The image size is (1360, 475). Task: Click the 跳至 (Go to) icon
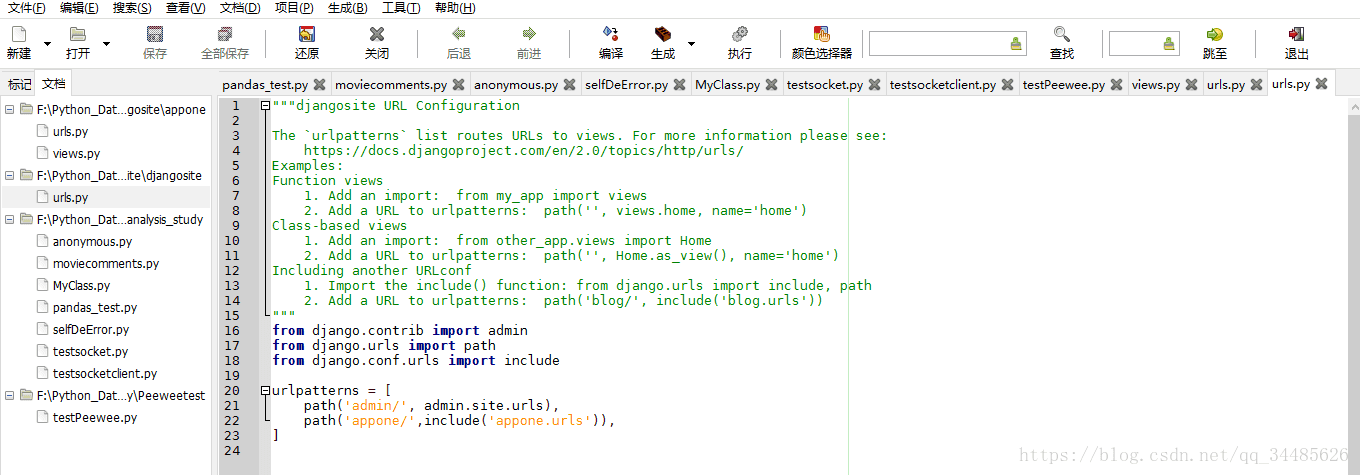click(1215, 35)
